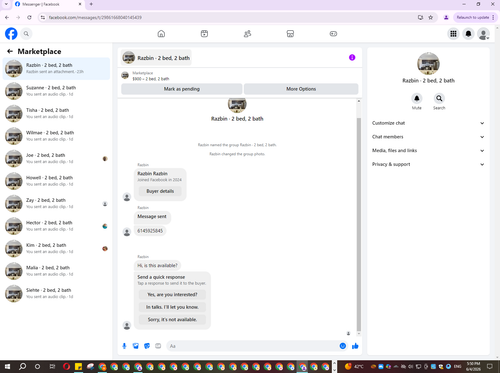Open Malia - 2 bed, 2 bath chat
The image size is (500, 373).
click(56, 271)
